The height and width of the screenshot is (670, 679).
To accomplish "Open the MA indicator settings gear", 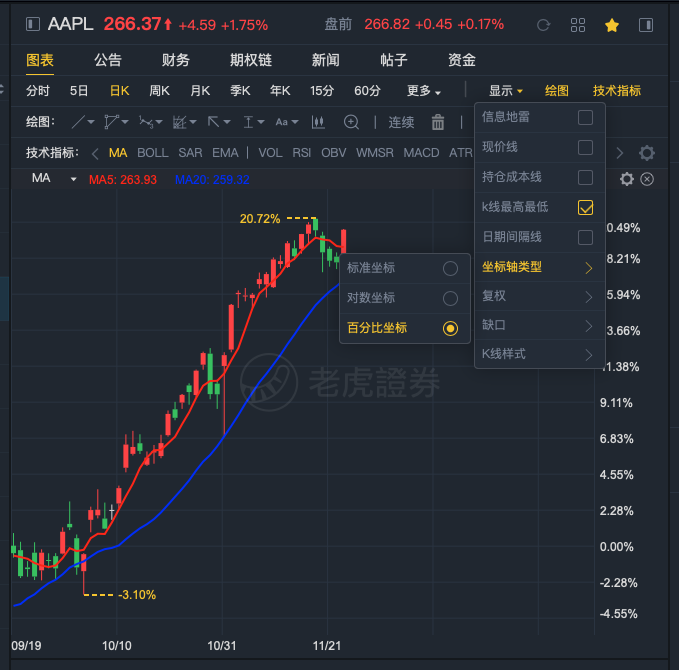I will click(x=627, y=179).
